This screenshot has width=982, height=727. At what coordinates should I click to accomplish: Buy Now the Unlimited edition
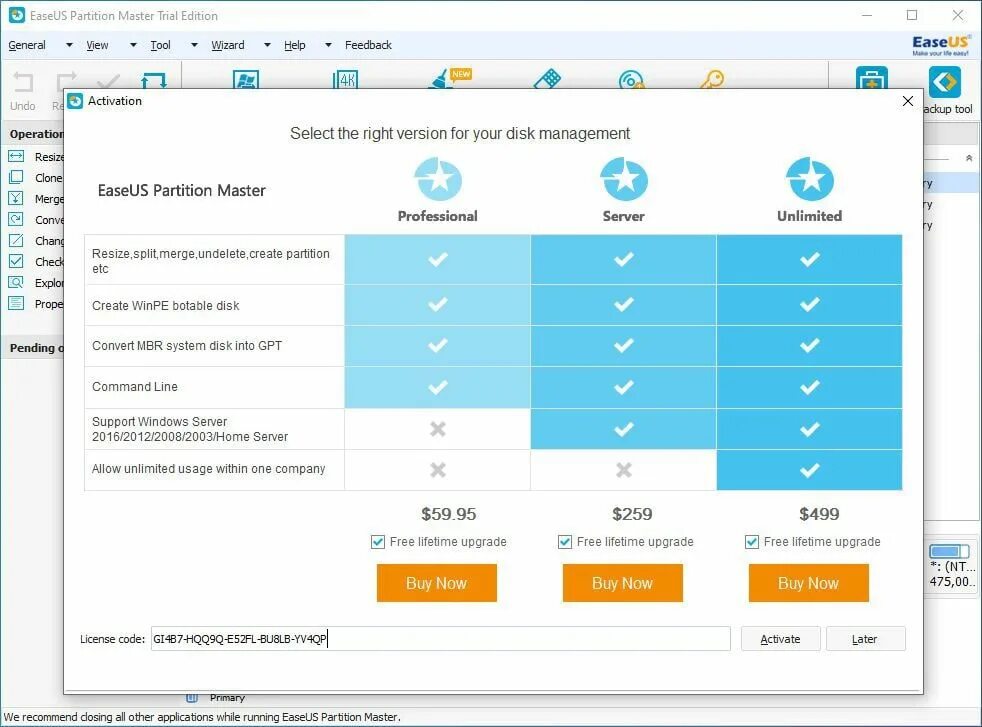pos(809,583)
